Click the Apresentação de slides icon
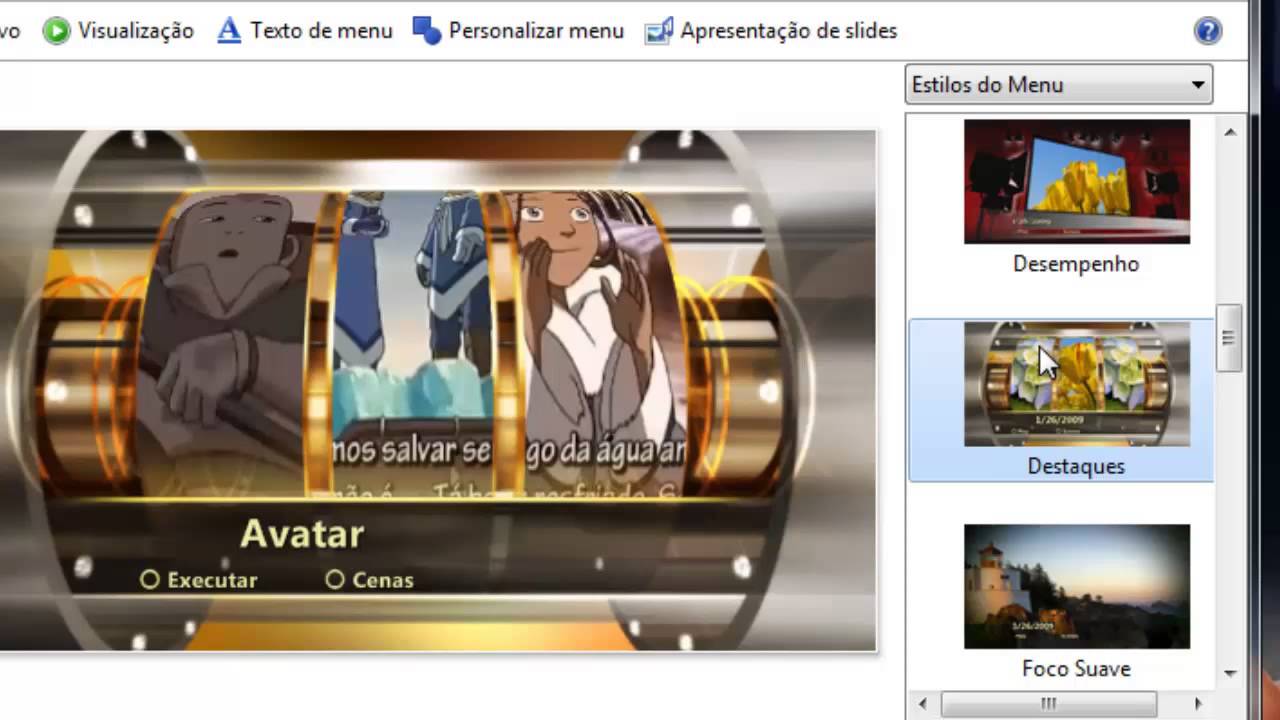1280x720 pixels. 658,31
